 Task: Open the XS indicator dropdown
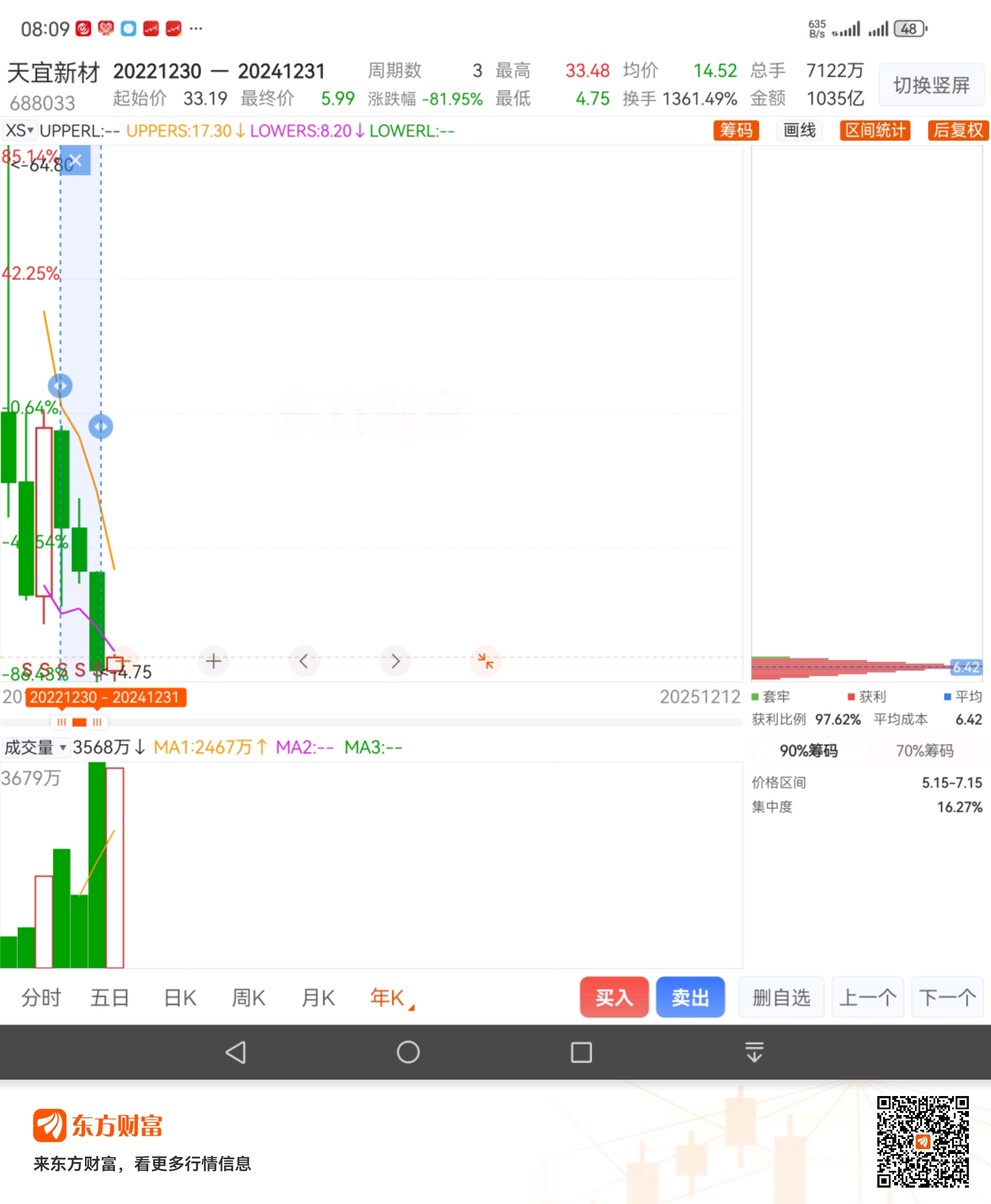(x=19, y=131)
